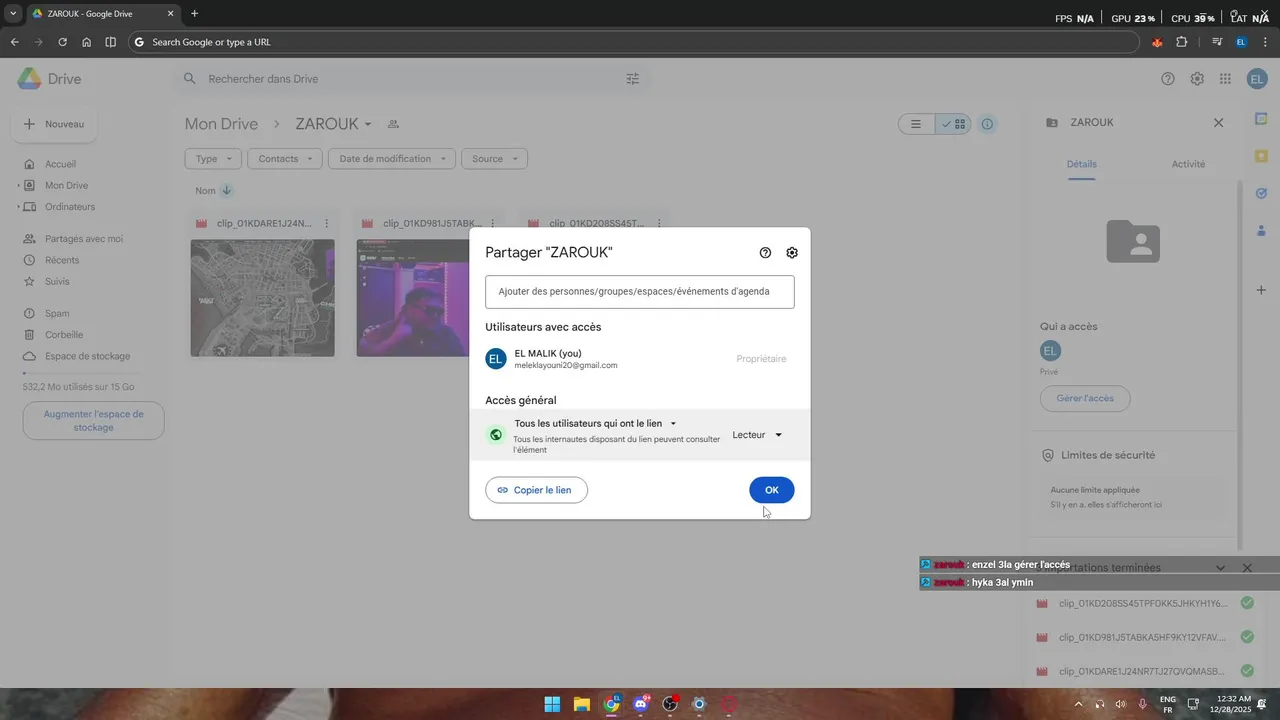The image size is (1280, 720).
Task: Click 'Gérer l'accès' button
Action: pyautogui.click(x=1085, y=398)
